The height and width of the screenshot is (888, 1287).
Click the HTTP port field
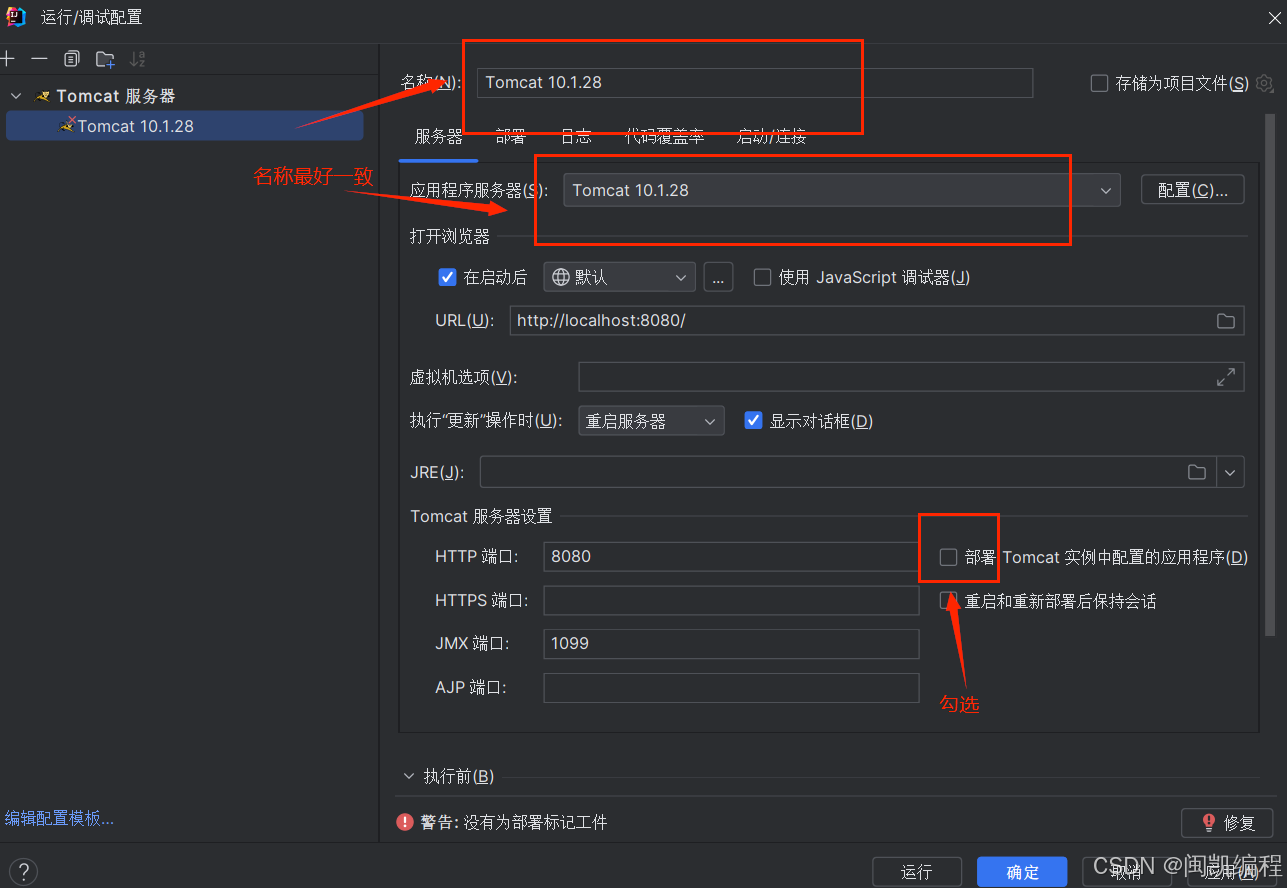point(731,556)
